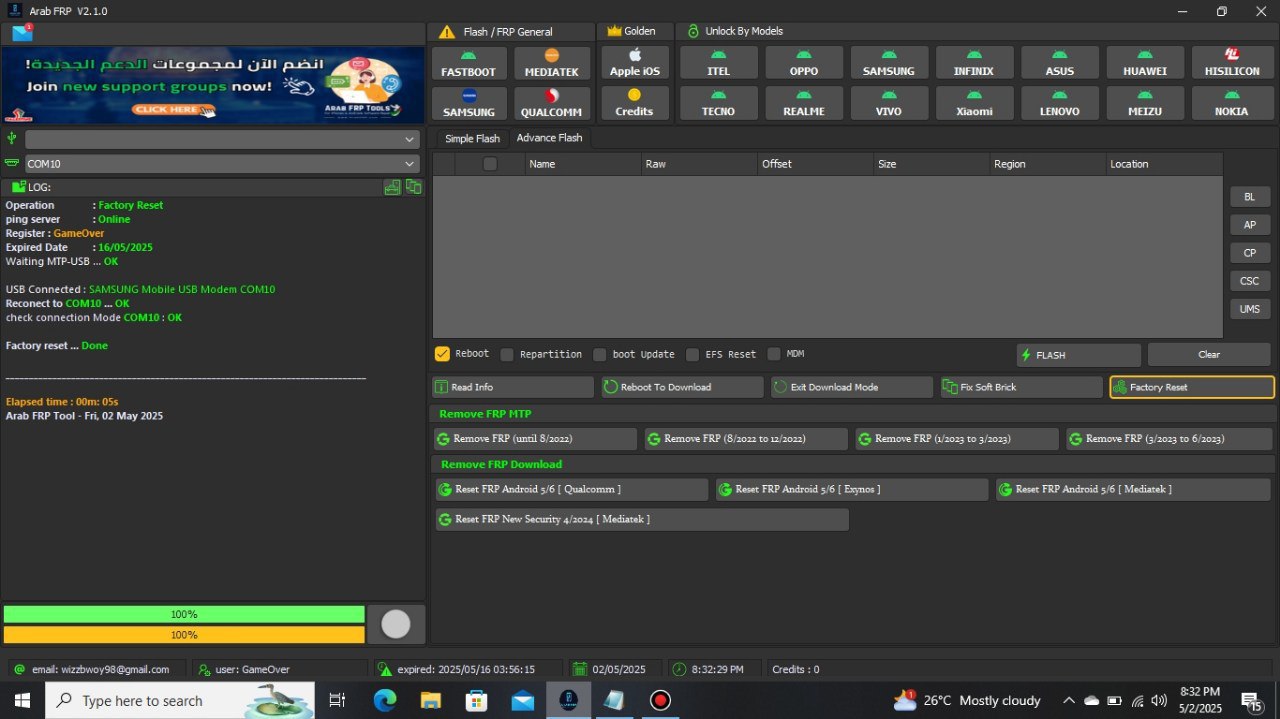Click the Clear button

tap(1209, 355)
